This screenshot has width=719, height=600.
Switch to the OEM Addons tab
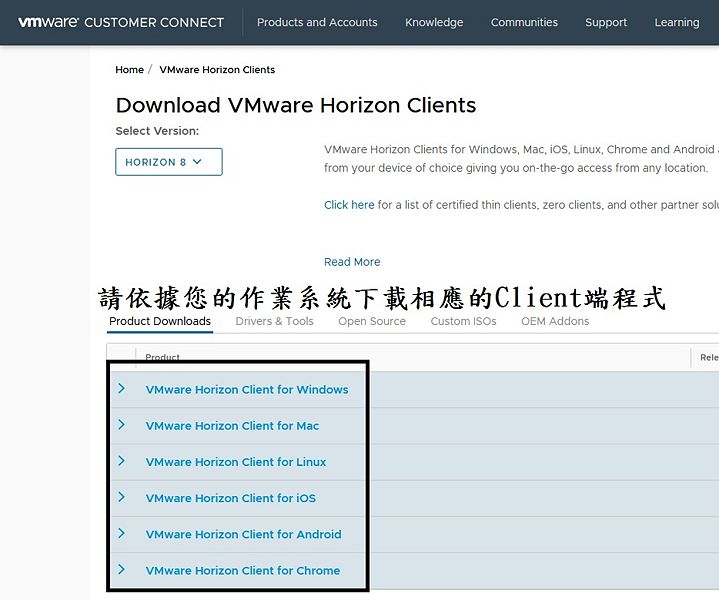(x=555, y=322)
